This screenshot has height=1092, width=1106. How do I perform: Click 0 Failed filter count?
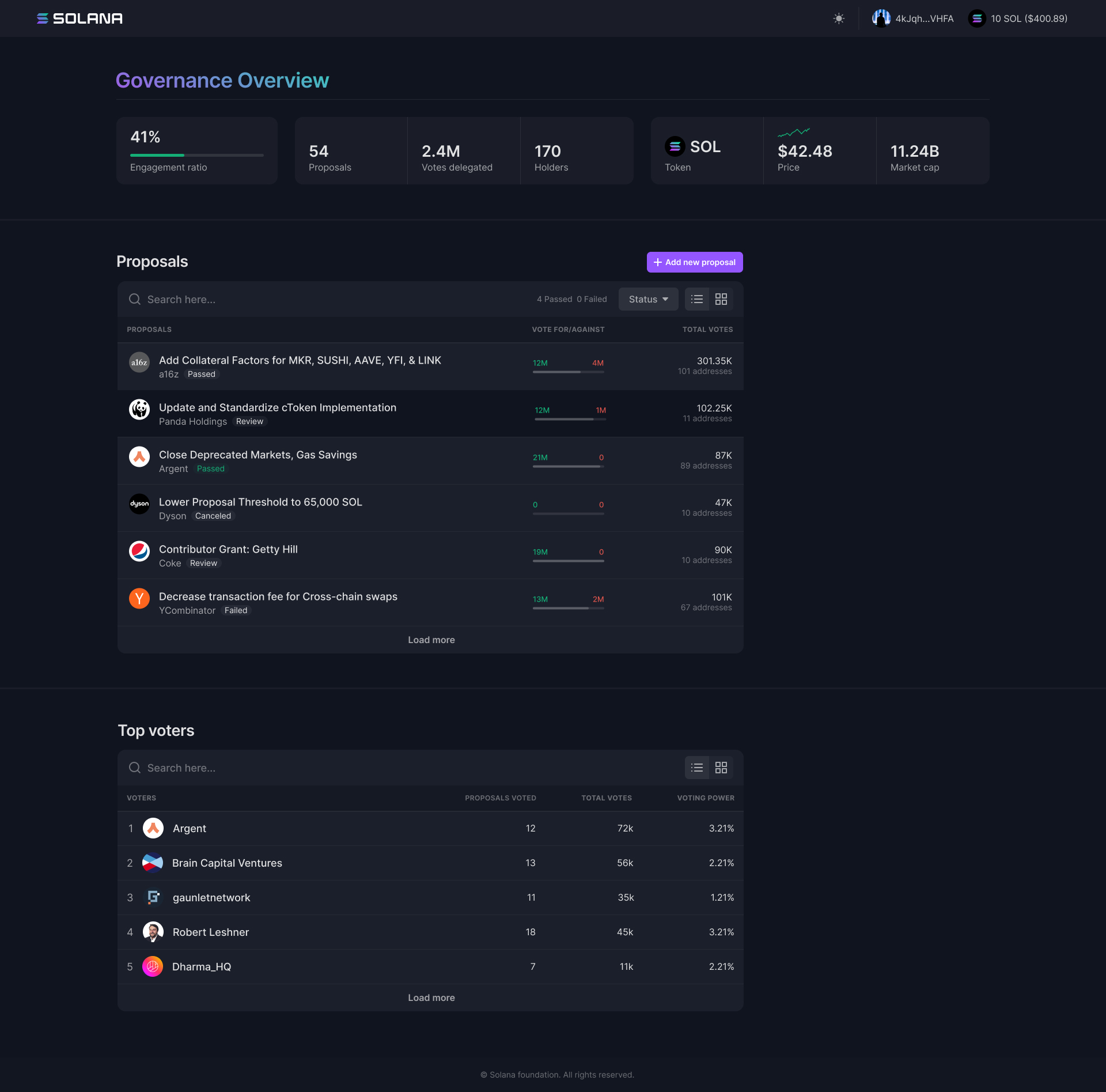592,299
